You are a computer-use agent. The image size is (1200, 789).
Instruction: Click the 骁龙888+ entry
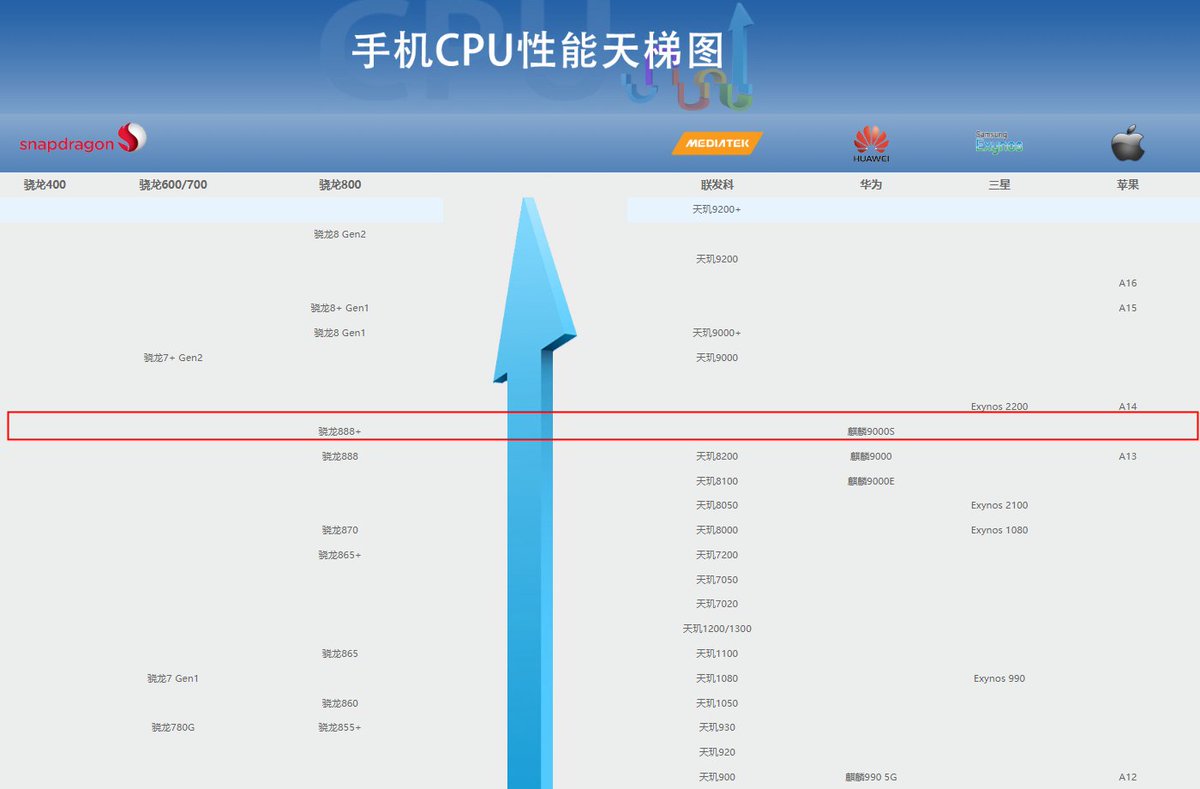[340, 432]
